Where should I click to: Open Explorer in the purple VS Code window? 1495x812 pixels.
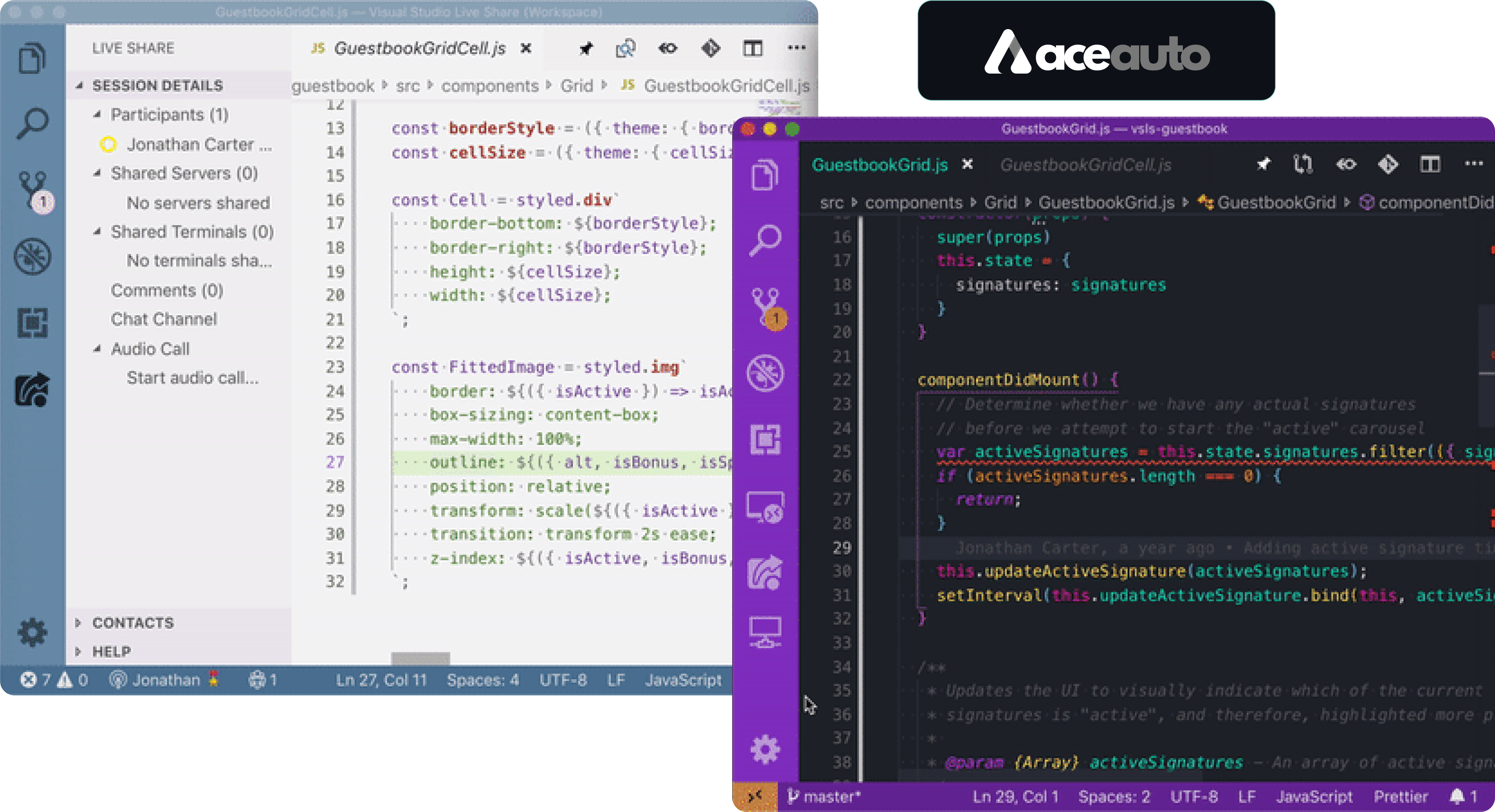(765, 175)
